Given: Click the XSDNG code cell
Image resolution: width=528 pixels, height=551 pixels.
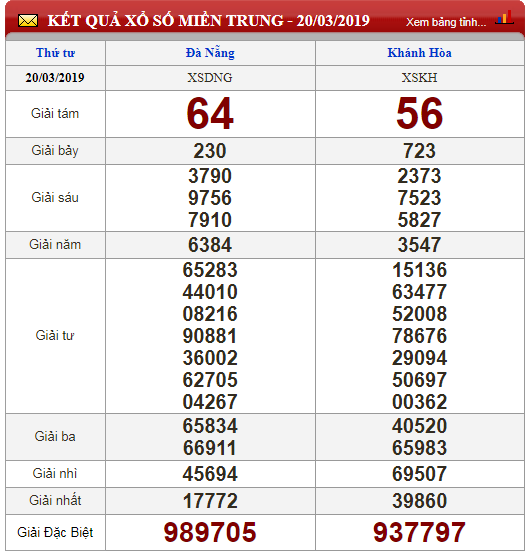Looking at the screenshot, I should (210, 78).
